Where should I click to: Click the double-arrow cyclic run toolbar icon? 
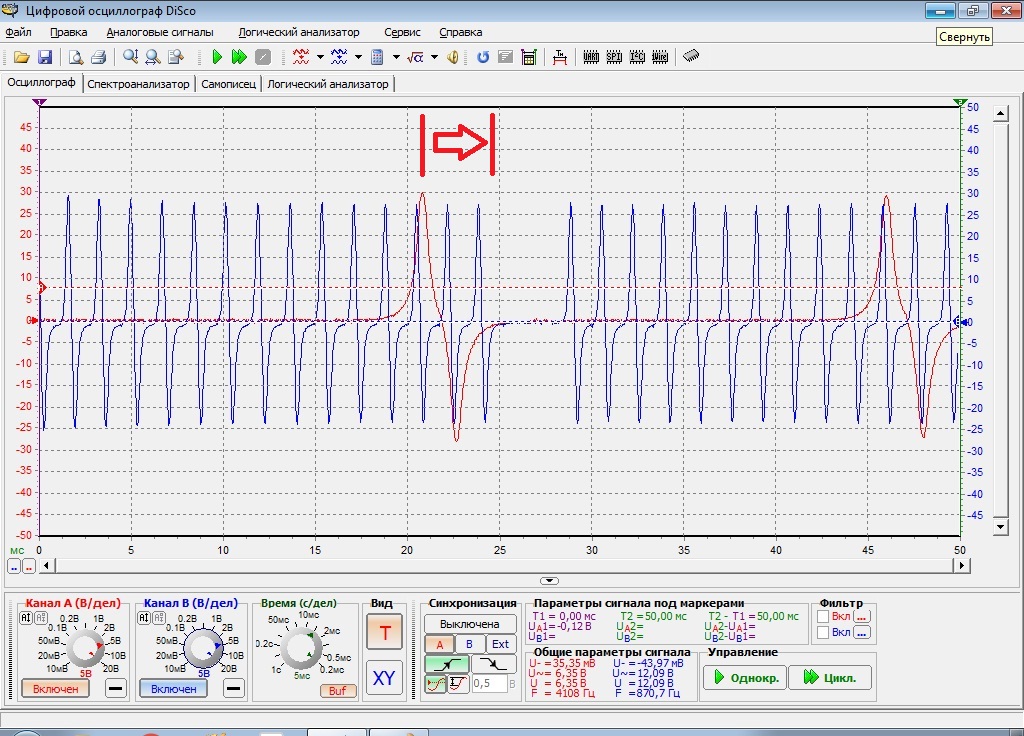239,57
